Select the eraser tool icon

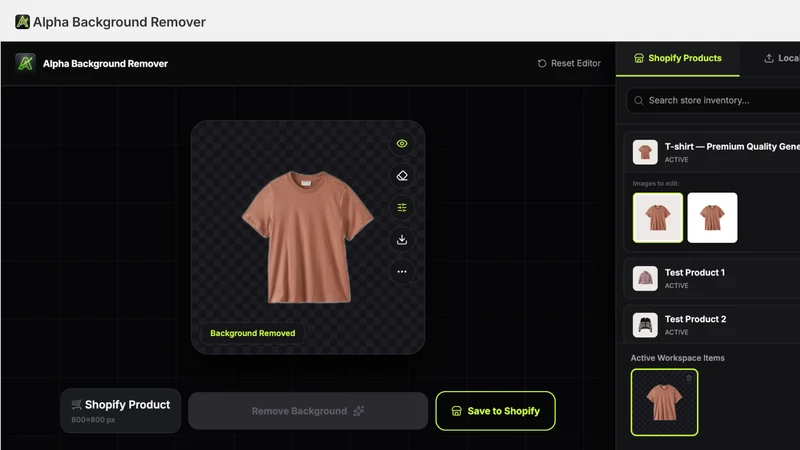(x=402, y=176)
